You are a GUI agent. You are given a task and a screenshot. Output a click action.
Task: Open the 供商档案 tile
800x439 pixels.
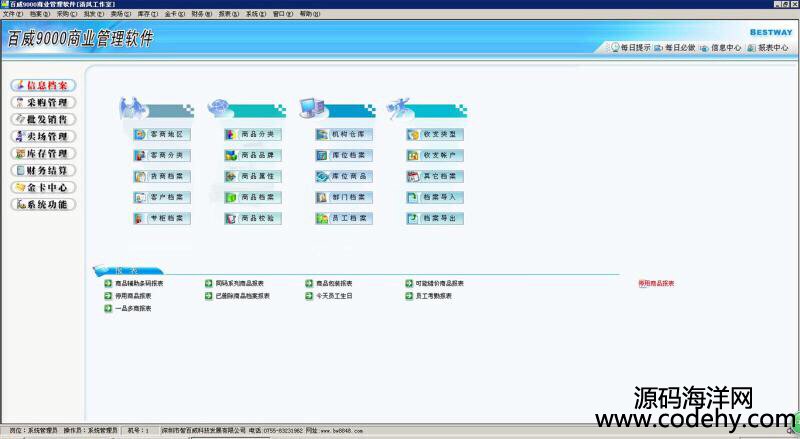(162, 176)
